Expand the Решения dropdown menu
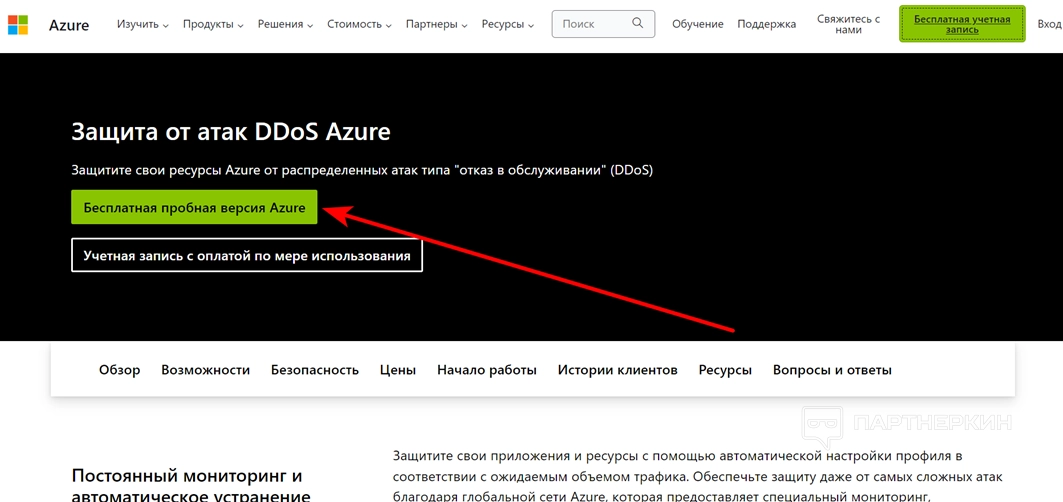Viewport: 1063px width, 502px height. (x=285, y=24)
